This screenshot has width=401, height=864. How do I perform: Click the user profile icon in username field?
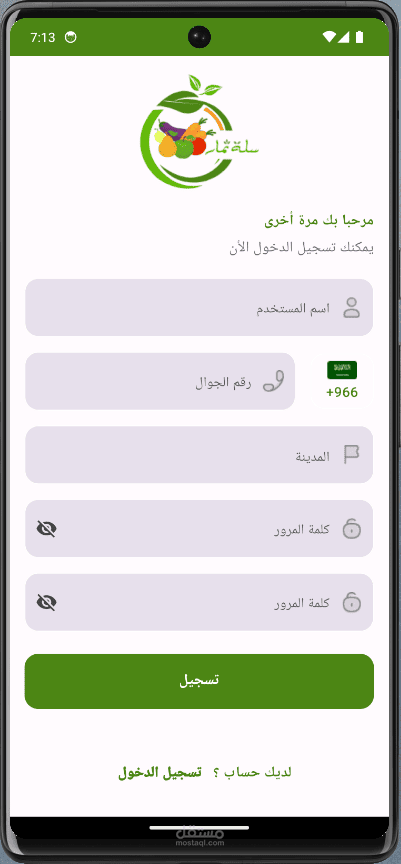click(351, 307)
